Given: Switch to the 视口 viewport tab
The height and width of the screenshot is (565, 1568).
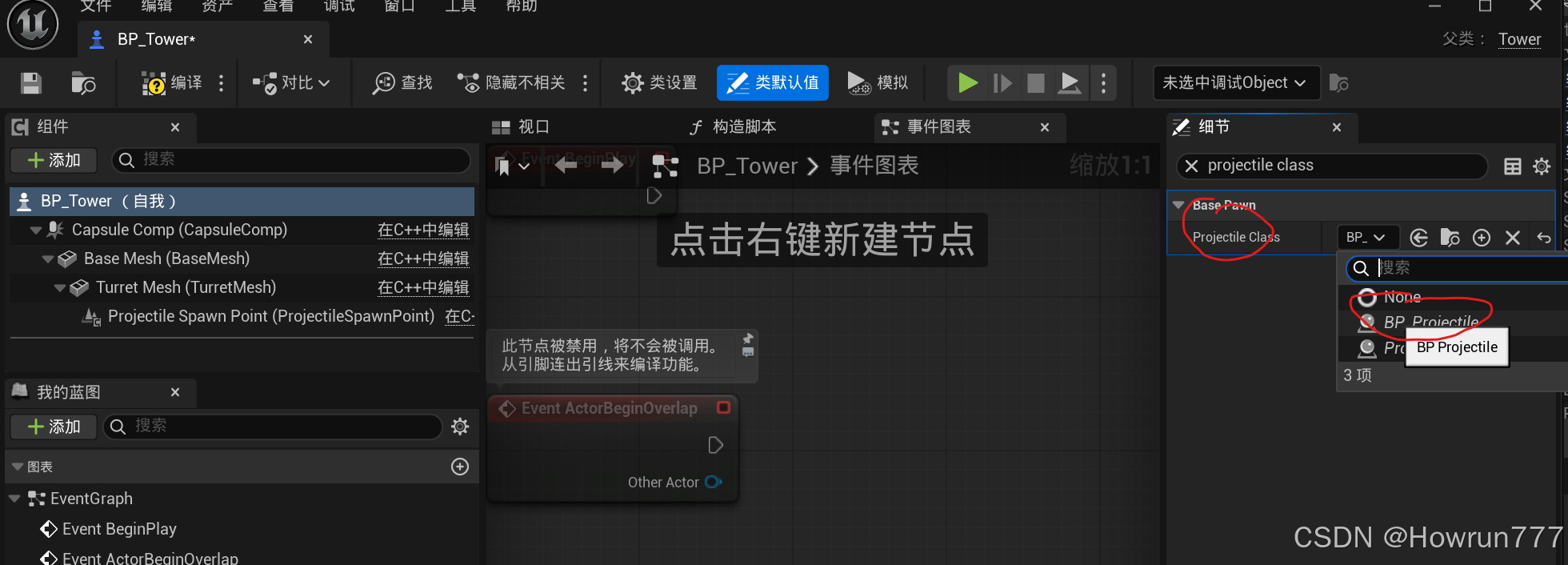Looking at the screenshot, I should [521, 127].
